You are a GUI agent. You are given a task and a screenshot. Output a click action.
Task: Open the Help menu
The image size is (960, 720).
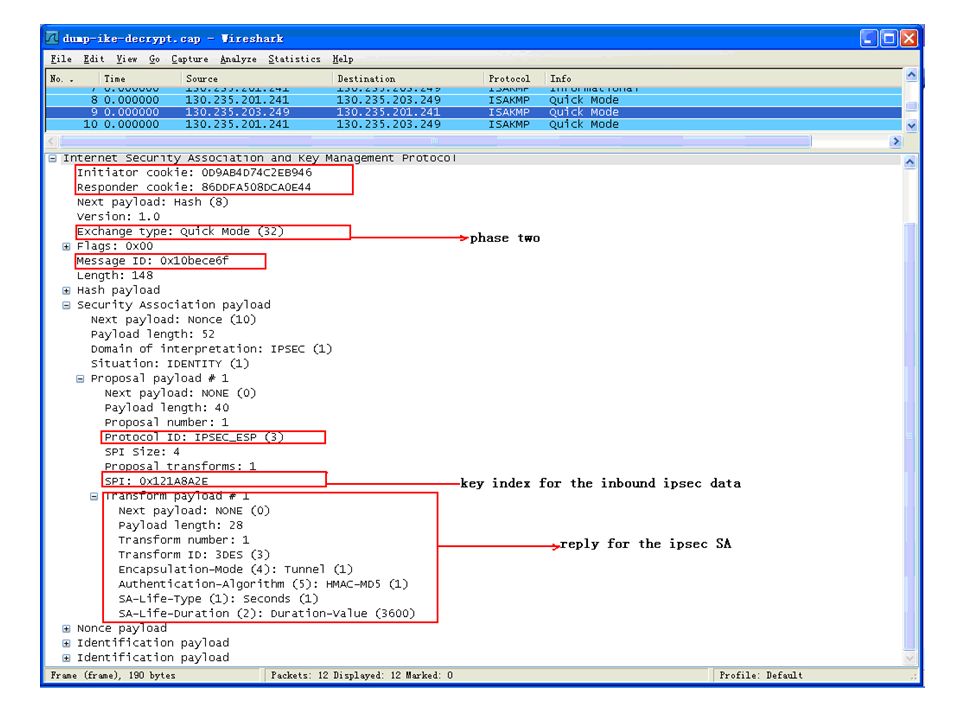(343, 59)
